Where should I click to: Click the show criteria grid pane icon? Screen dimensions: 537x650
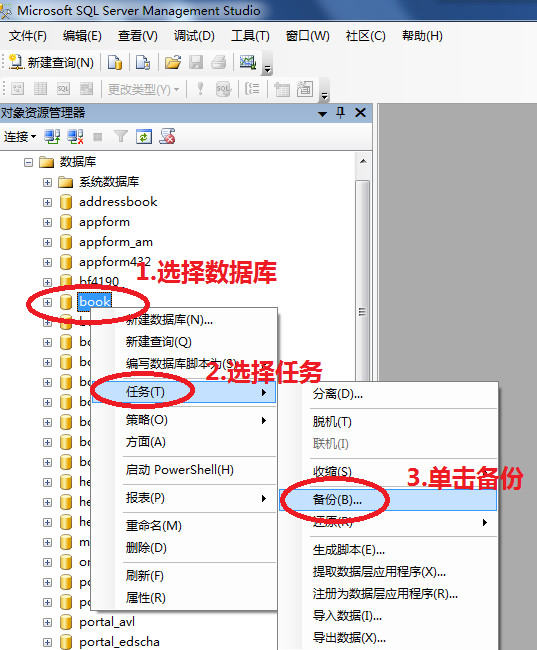[x=40, y=89]
